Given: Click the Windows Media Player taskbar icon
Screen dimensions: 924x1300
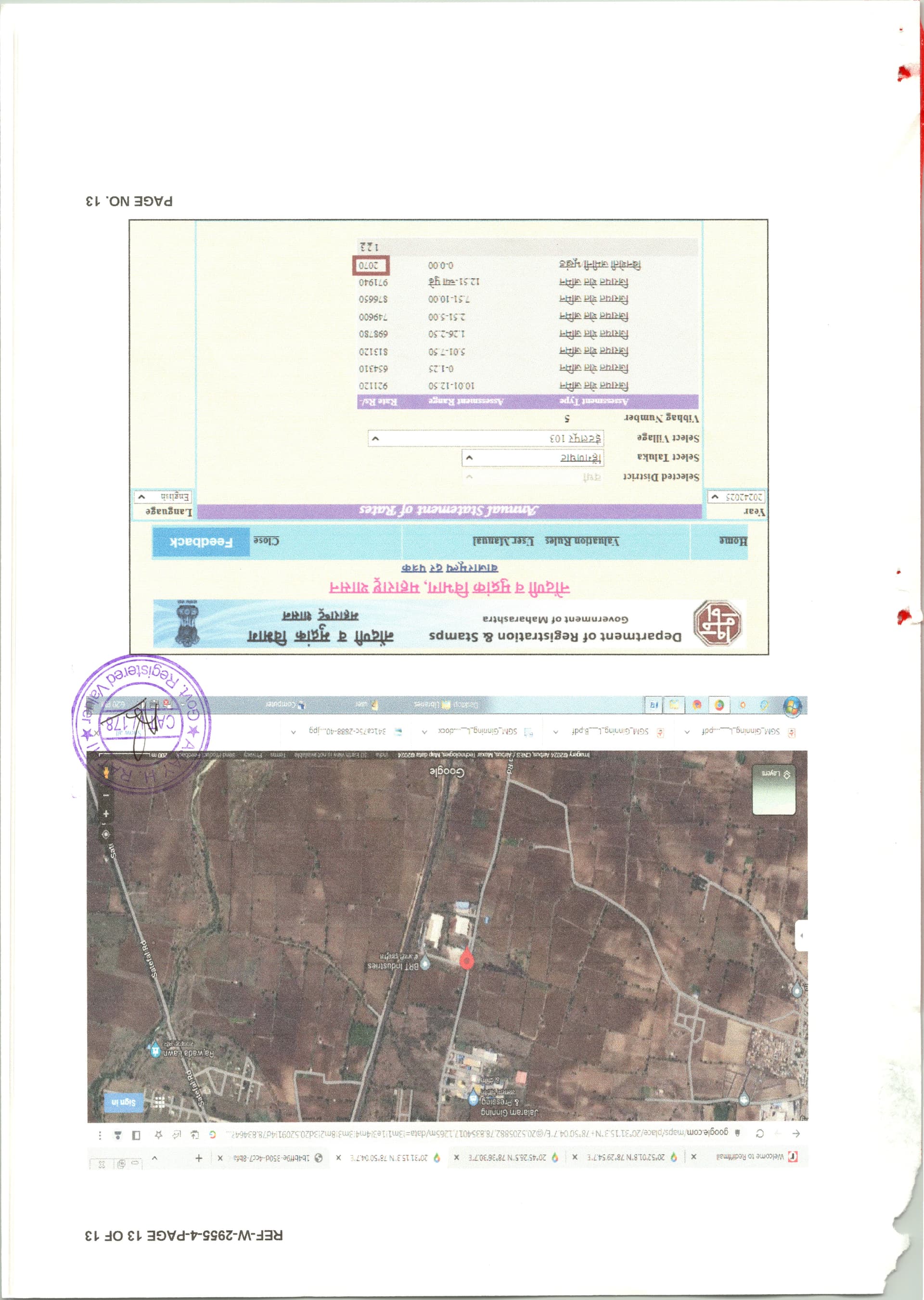Looking at the screenshot, I should click(743, 706).
